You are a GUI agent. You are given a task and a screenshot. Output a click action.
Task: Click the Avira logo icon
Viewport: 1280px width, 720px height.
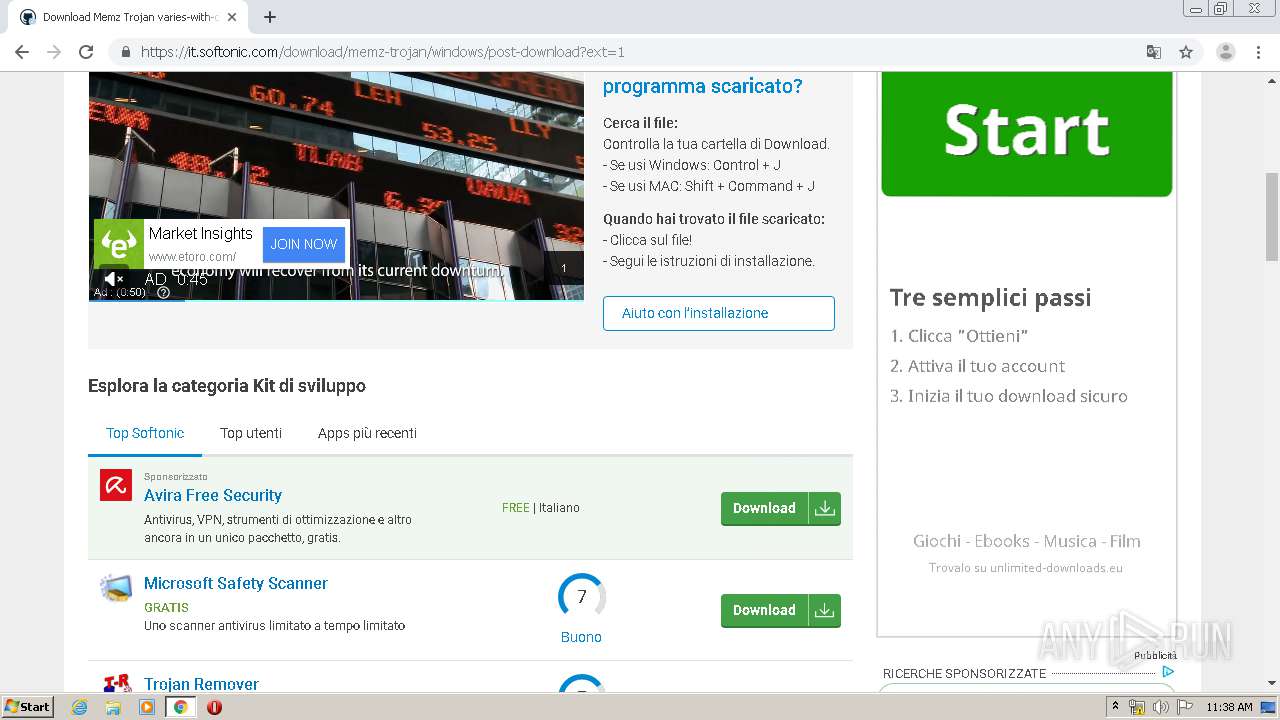[116, 485]
